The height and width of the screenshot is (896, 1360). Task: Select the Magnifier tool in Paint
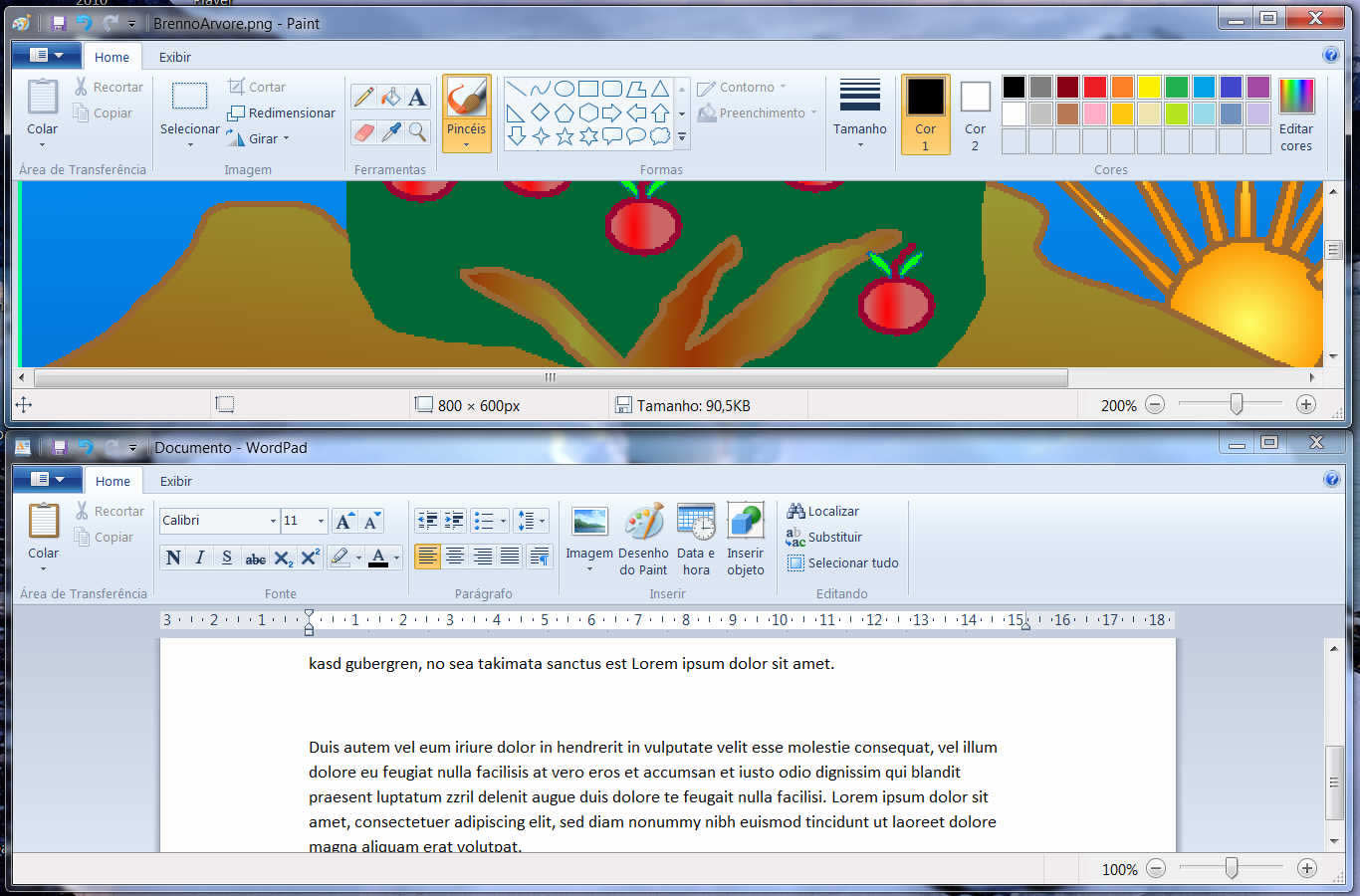click(418, 131)
